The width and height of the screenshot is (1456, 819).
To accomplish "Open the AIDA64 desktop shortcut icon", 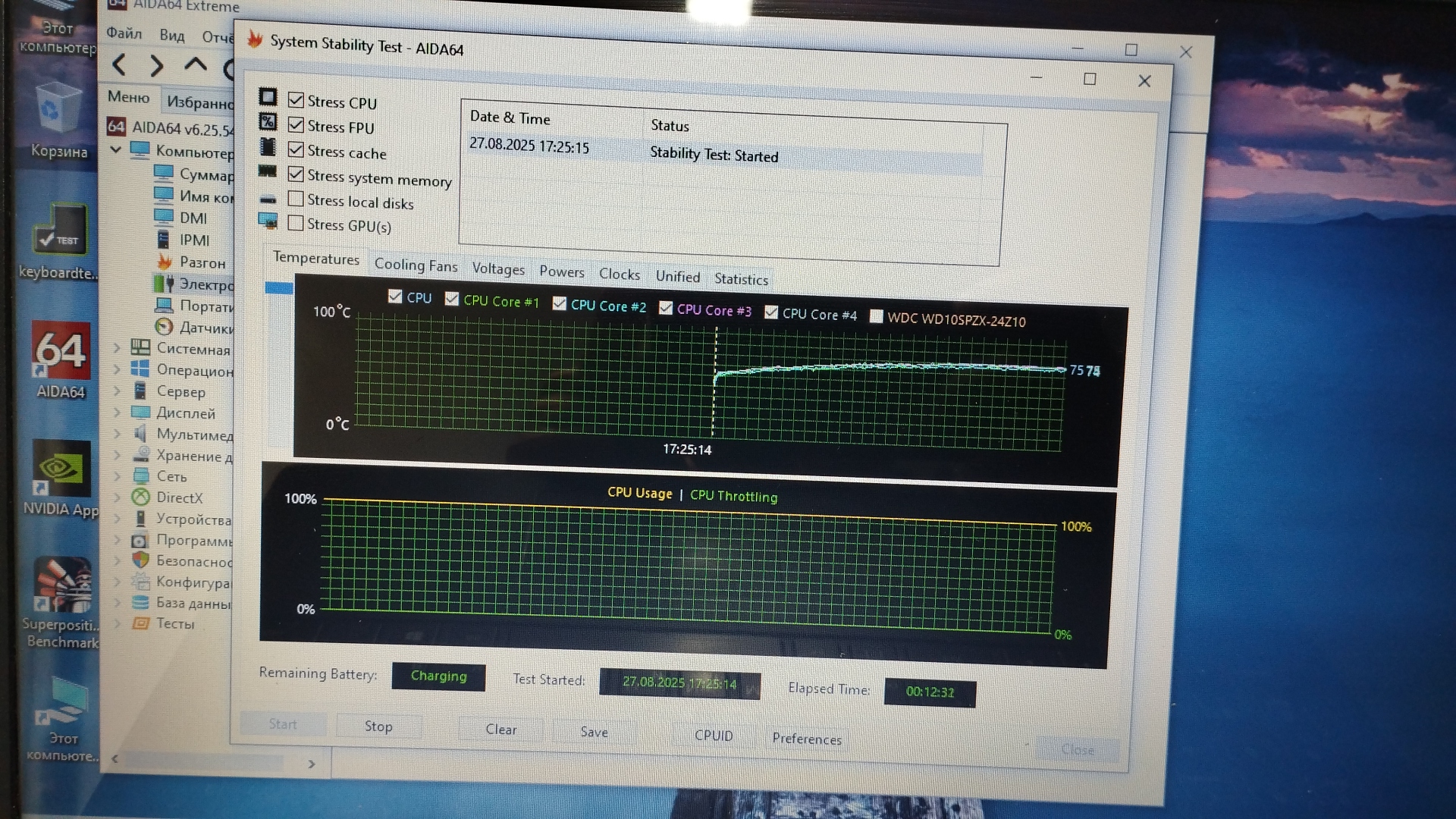I will 61,352.
